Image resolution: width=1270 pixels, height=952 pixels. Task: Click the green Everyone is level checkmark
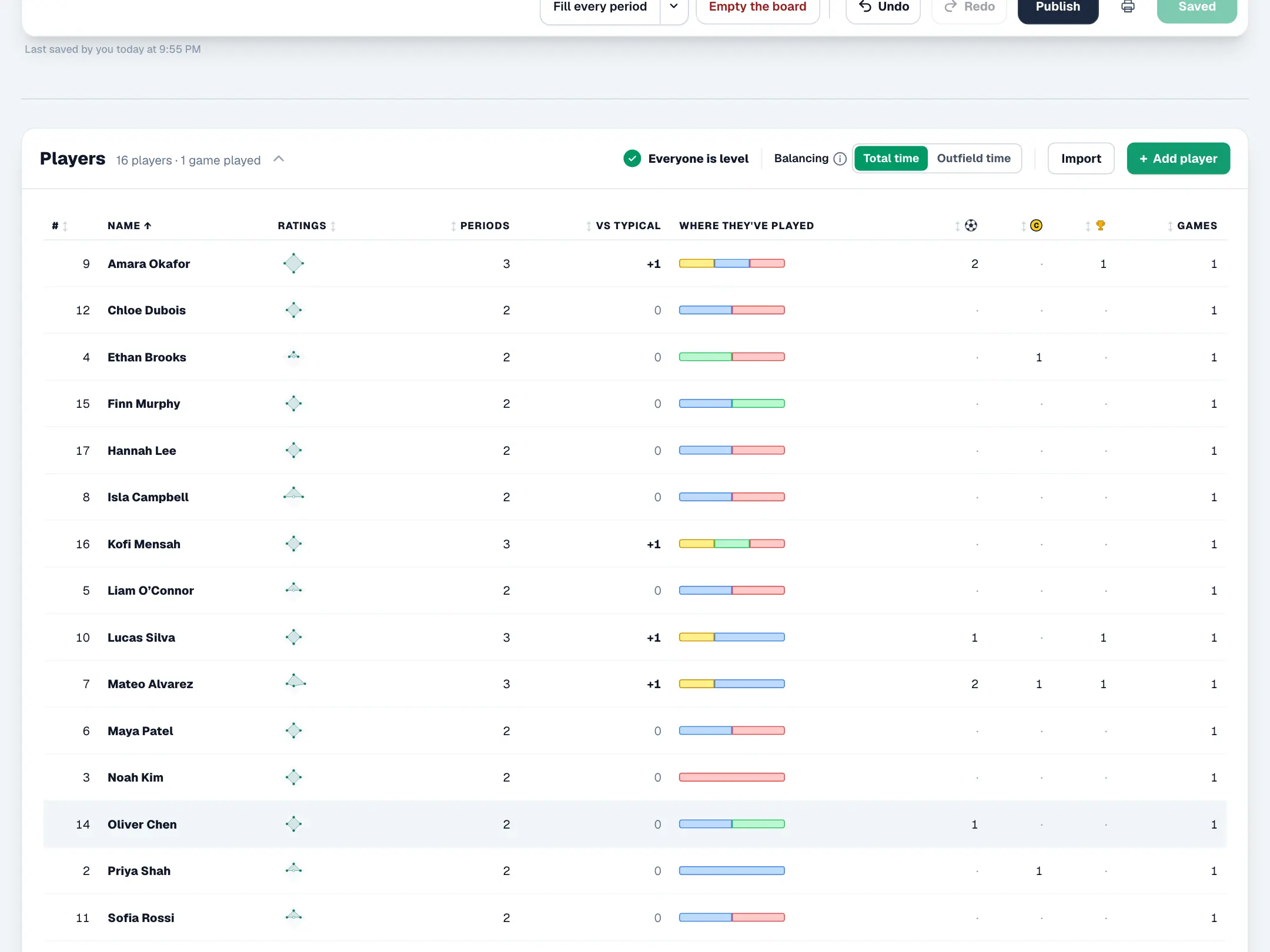pyautogui.click(x=632, y=159)
